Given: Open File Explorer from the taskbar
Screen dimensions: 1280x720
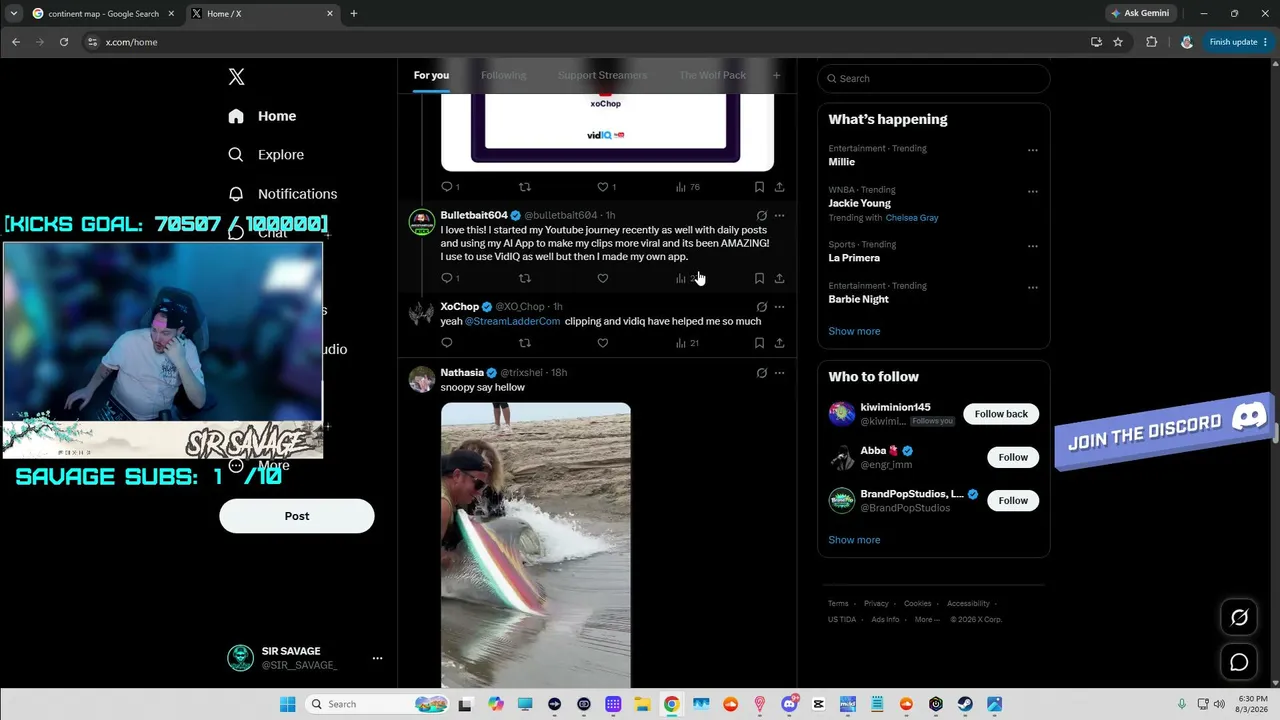Looking at the screenshot, I should (642, 704).
